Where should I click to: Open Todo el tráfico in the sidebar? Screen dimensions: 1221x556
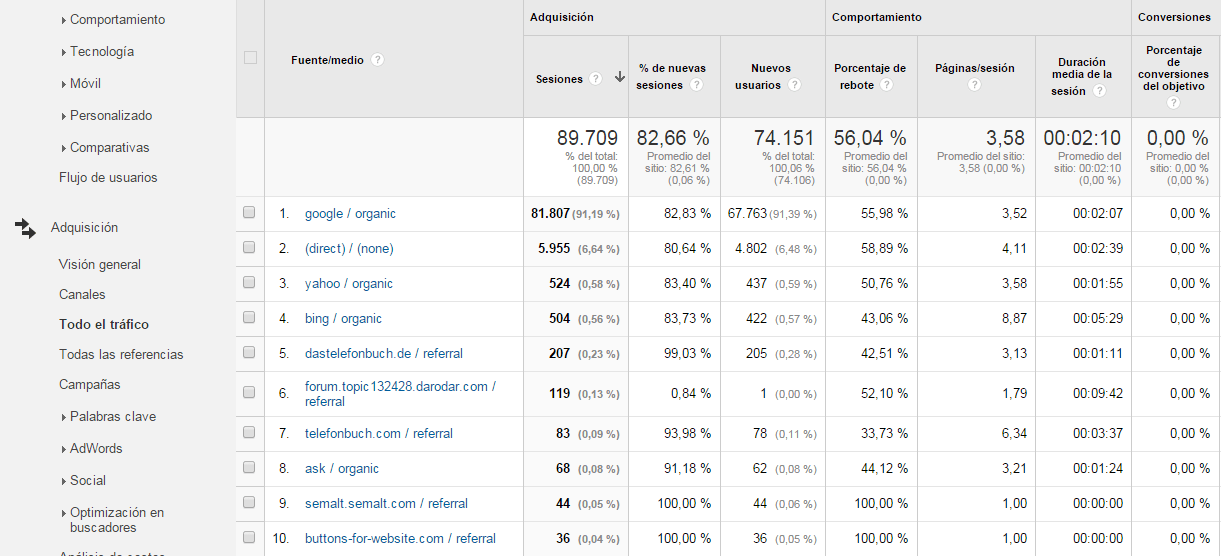pyautogui.click(x=104, y=325)
